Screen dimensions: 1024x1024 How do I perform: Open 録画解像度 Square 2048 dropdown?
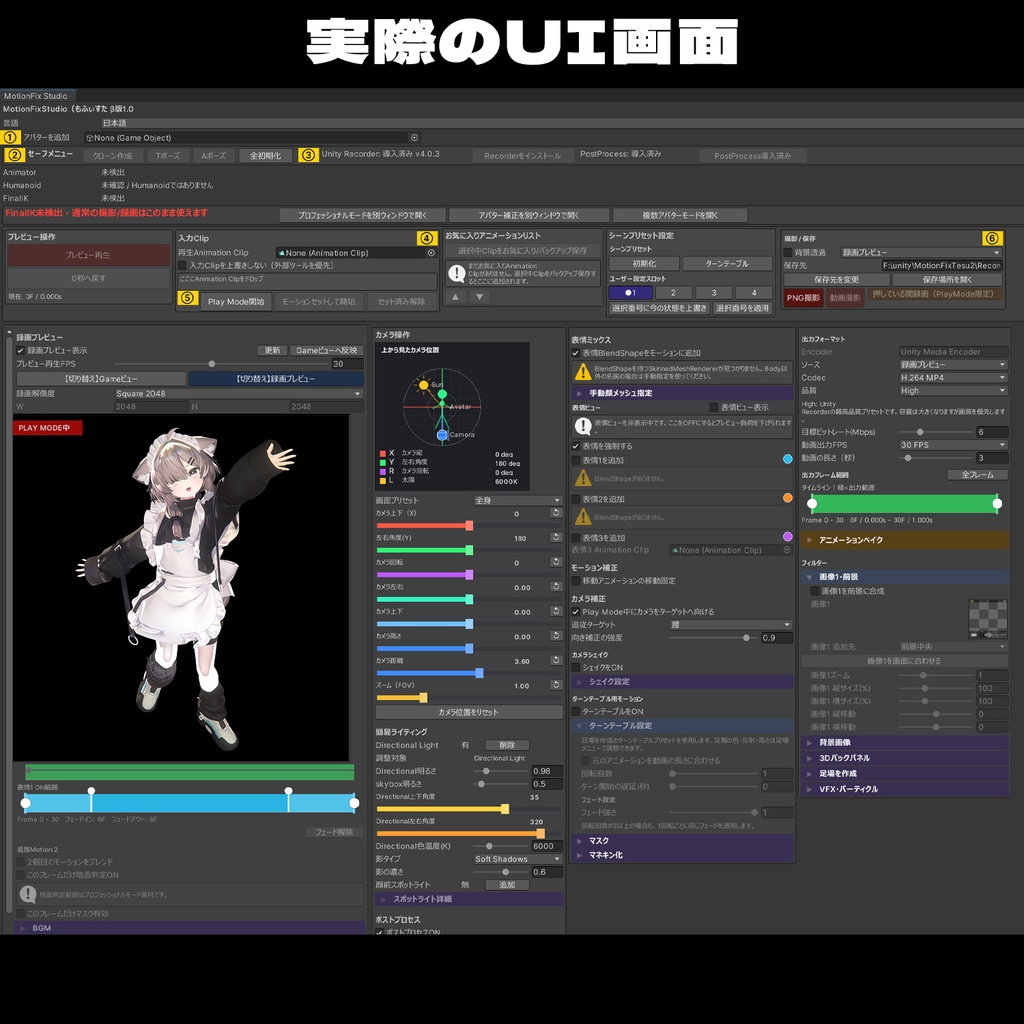tap(238, 394)
